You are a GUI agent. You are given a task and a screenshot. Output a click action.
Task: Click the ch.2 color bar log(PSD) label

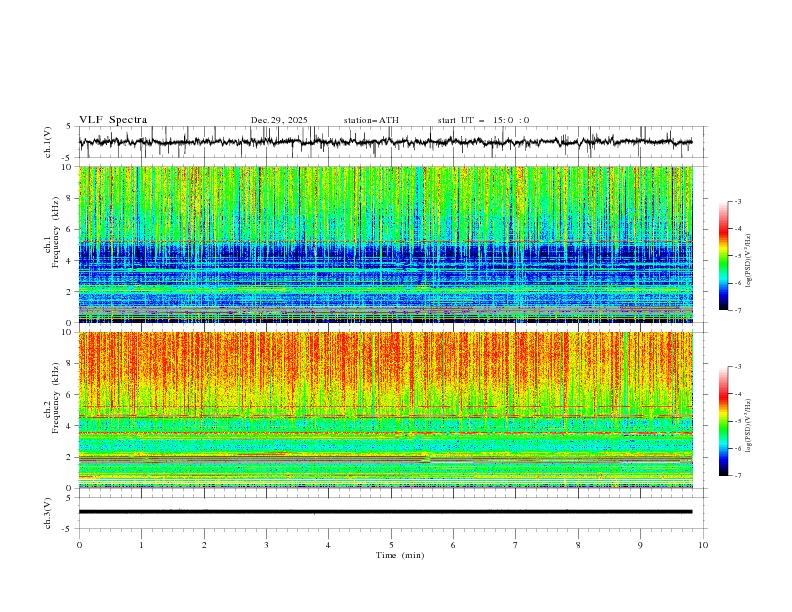[x=749, y=426]
